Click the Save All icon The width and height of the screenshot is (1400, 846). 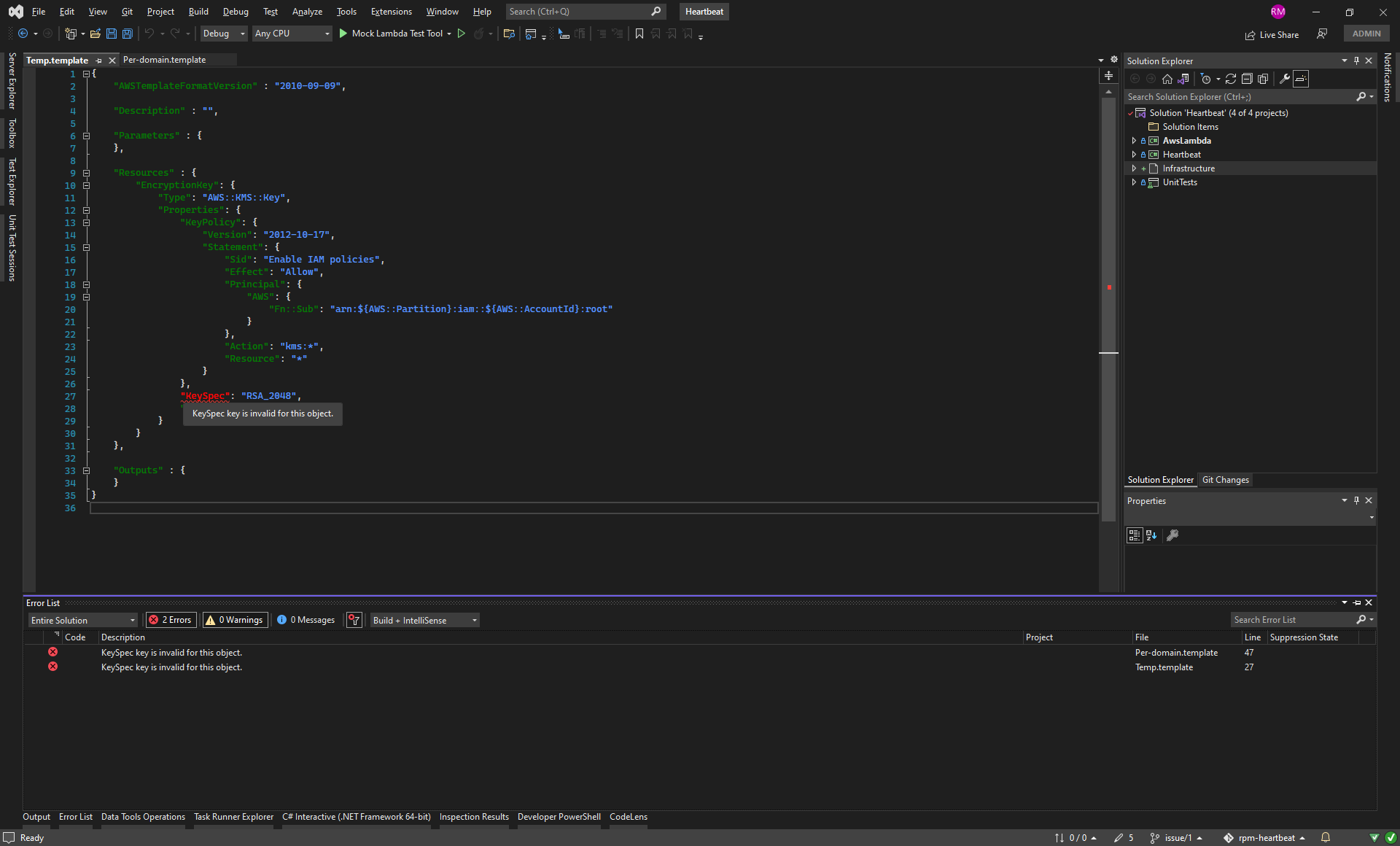(x=127, y=34)
